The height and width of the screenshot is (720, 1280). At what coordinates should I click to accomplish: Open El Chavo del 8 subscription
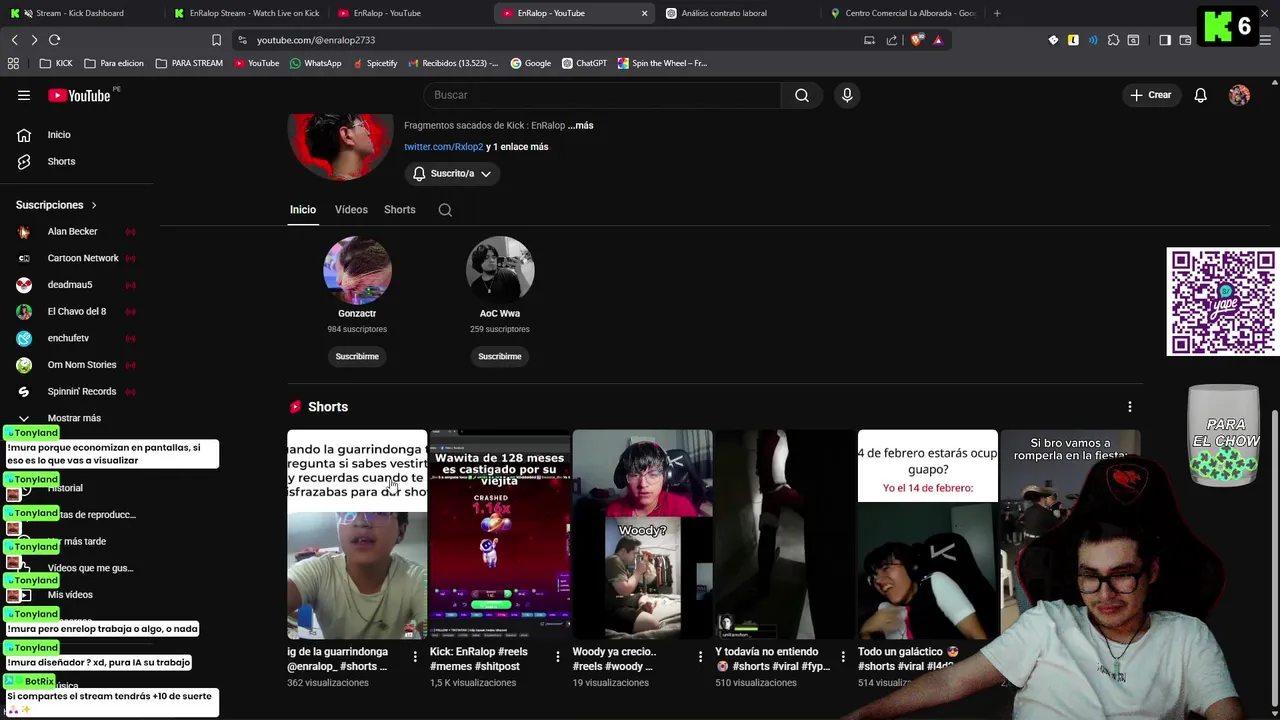click(77, 311)
